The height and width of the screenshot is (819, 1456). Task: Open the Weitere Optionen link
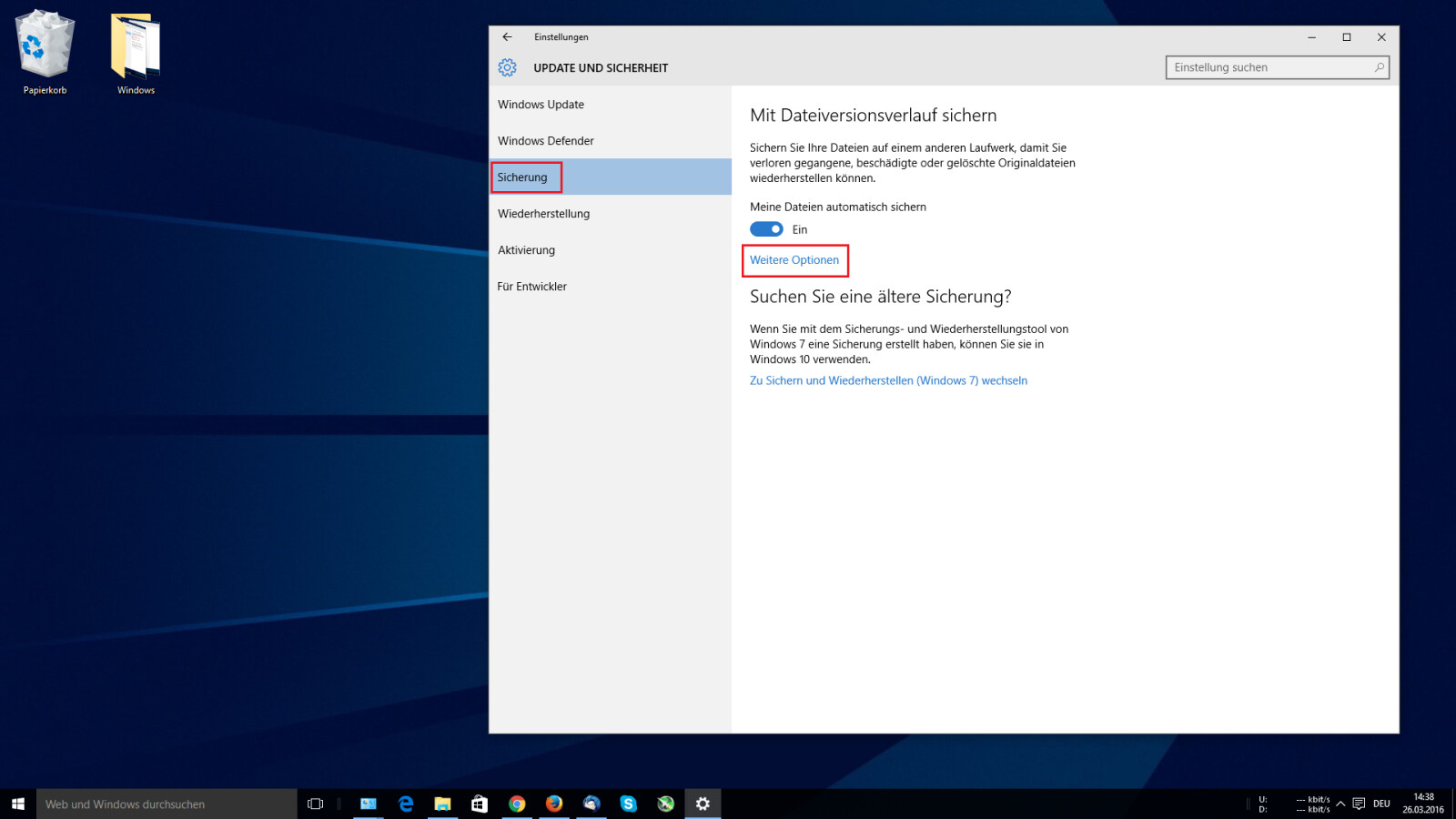794,260
